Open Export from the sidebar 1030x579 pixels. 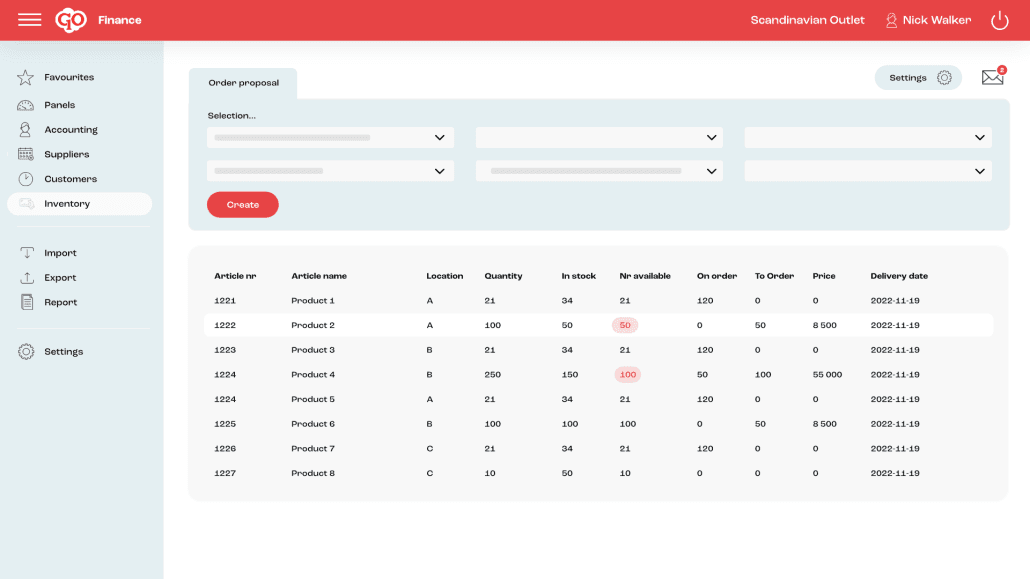[x=60, y=278]
